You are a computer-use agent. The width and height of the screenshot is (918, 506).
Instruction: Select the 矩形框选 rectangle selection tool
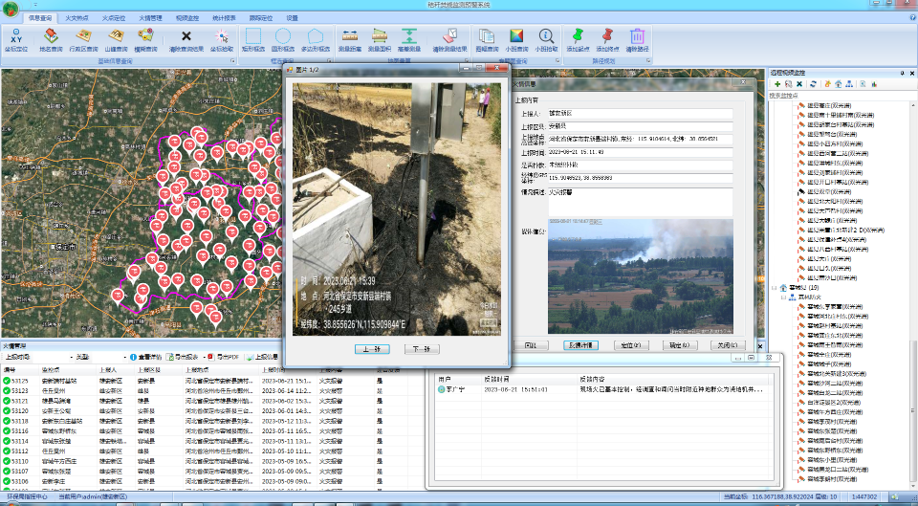click(254, 38)
